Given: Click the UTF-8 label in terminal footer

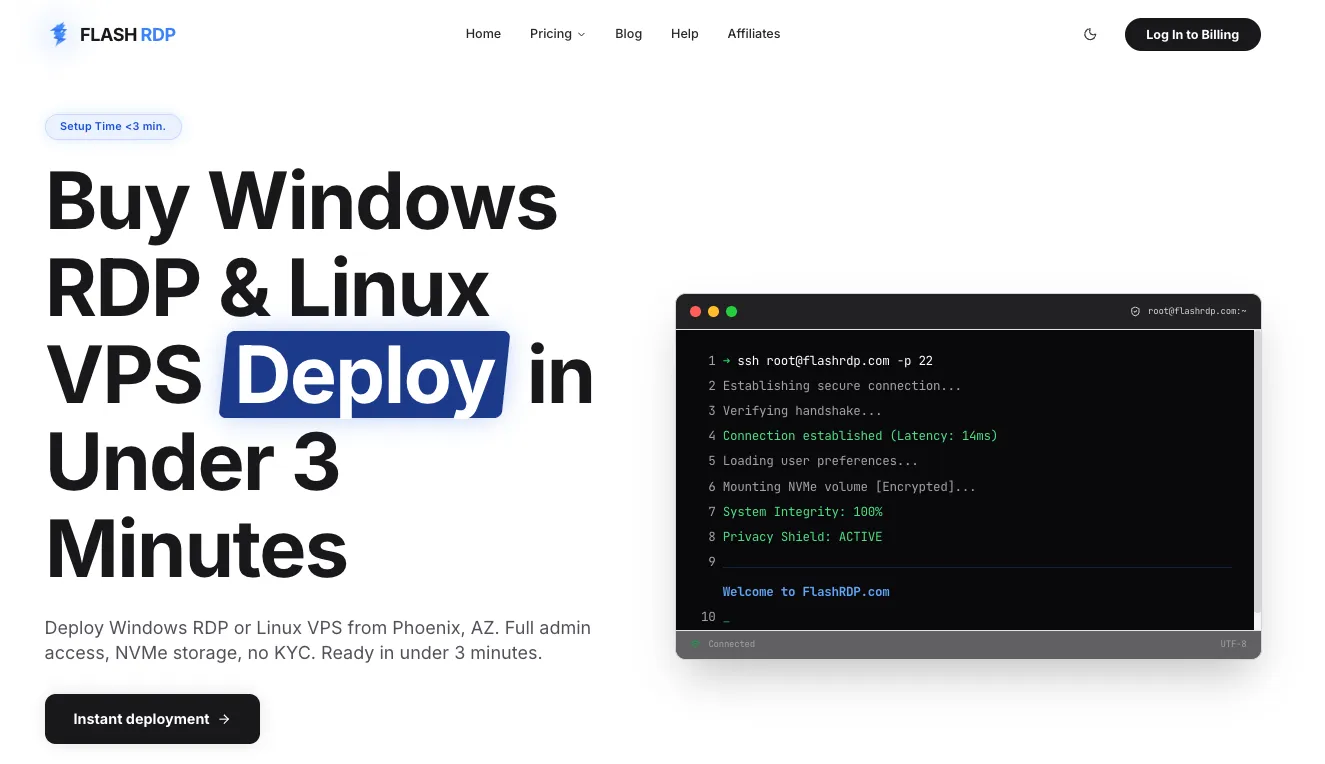Looking at the screenshot, I should (x=1233, y=644).
